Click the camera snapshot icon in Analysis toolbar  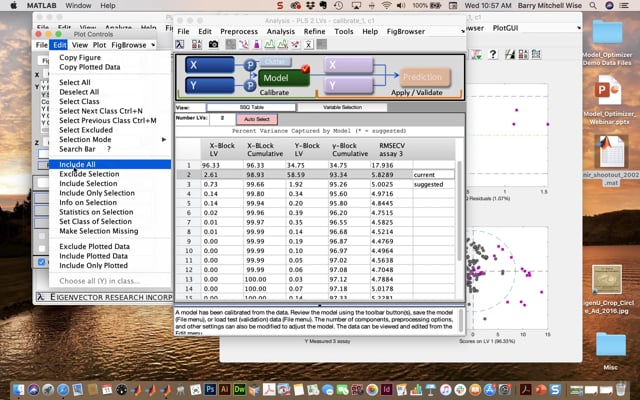(x=213, y=44)
